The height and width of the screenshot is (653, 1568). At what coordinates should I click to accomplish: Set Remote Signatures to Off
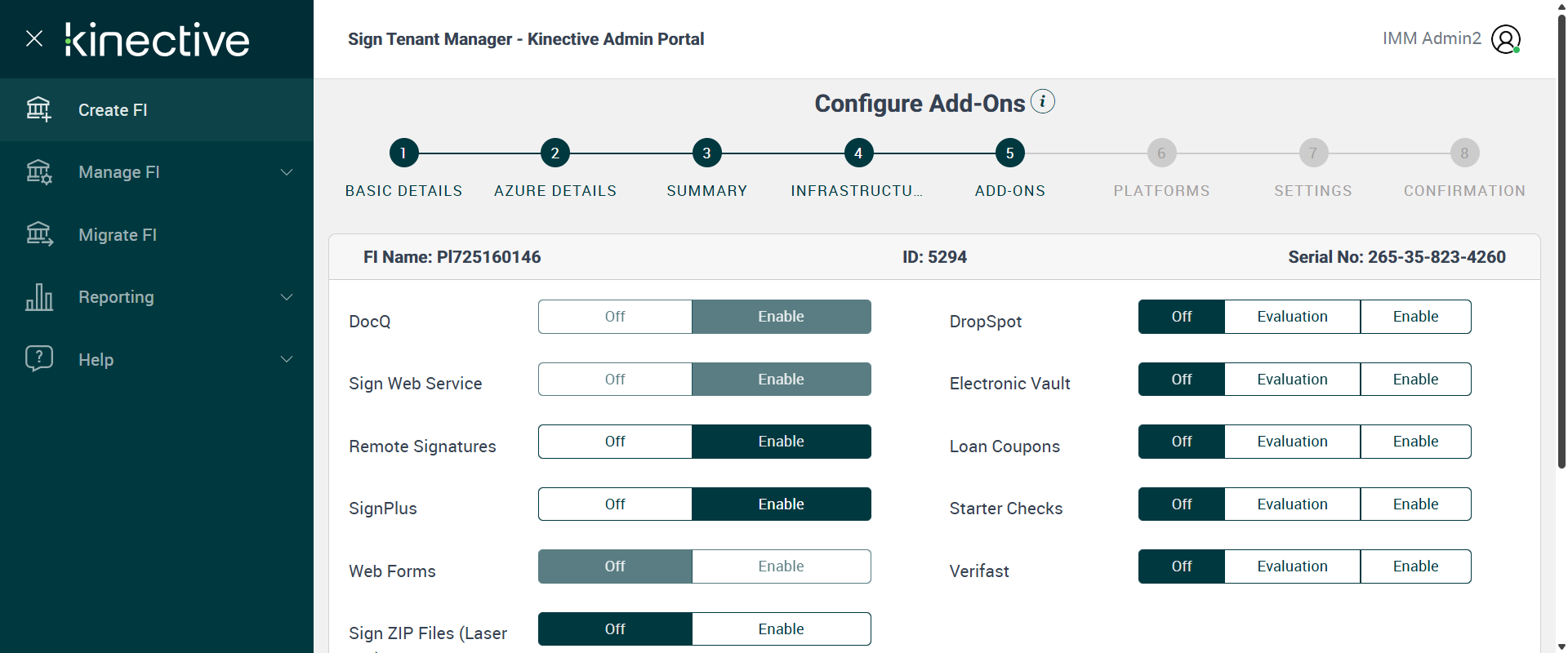click(615, 442)
